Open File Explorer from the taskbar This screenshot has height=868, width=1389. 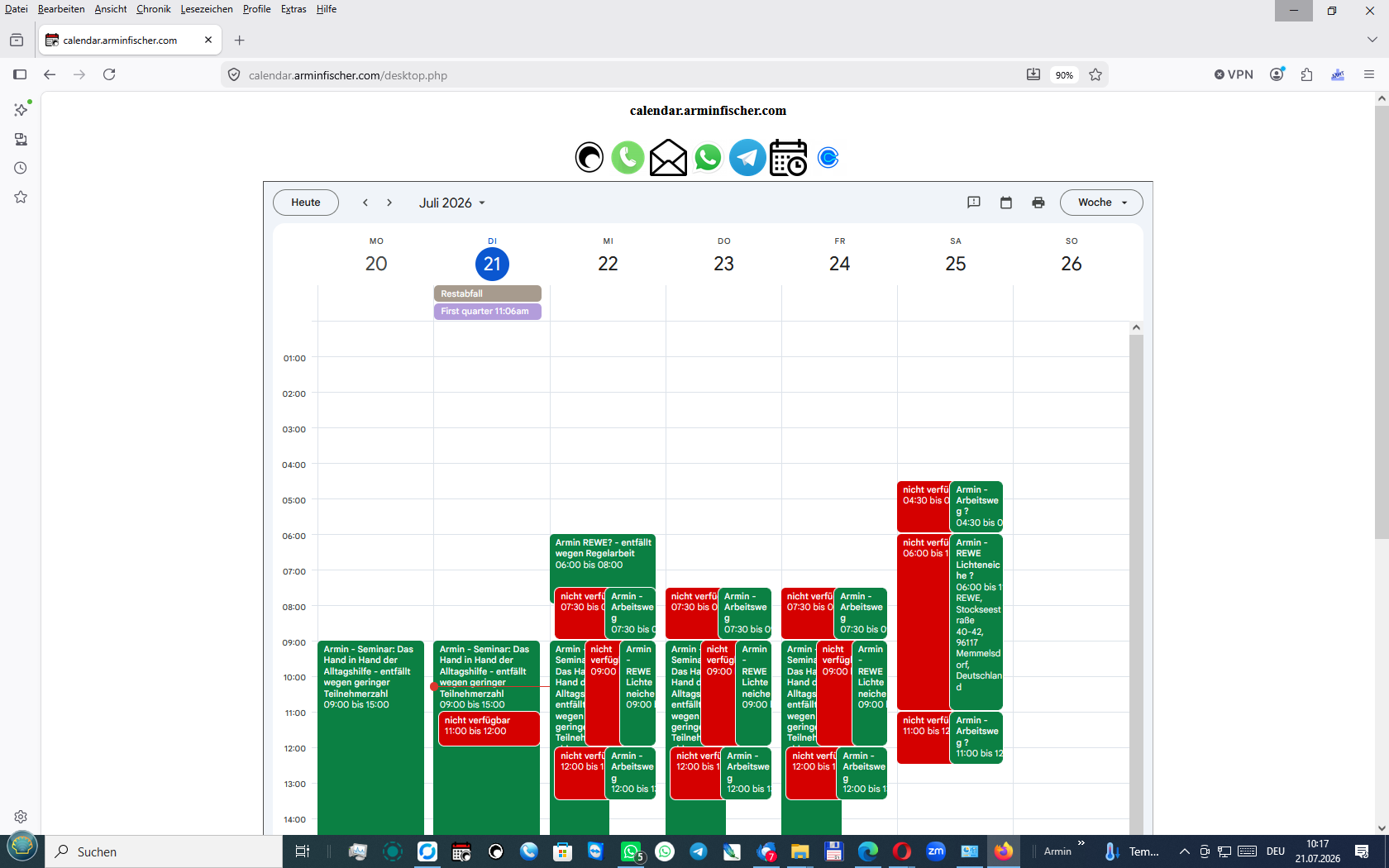800,851
